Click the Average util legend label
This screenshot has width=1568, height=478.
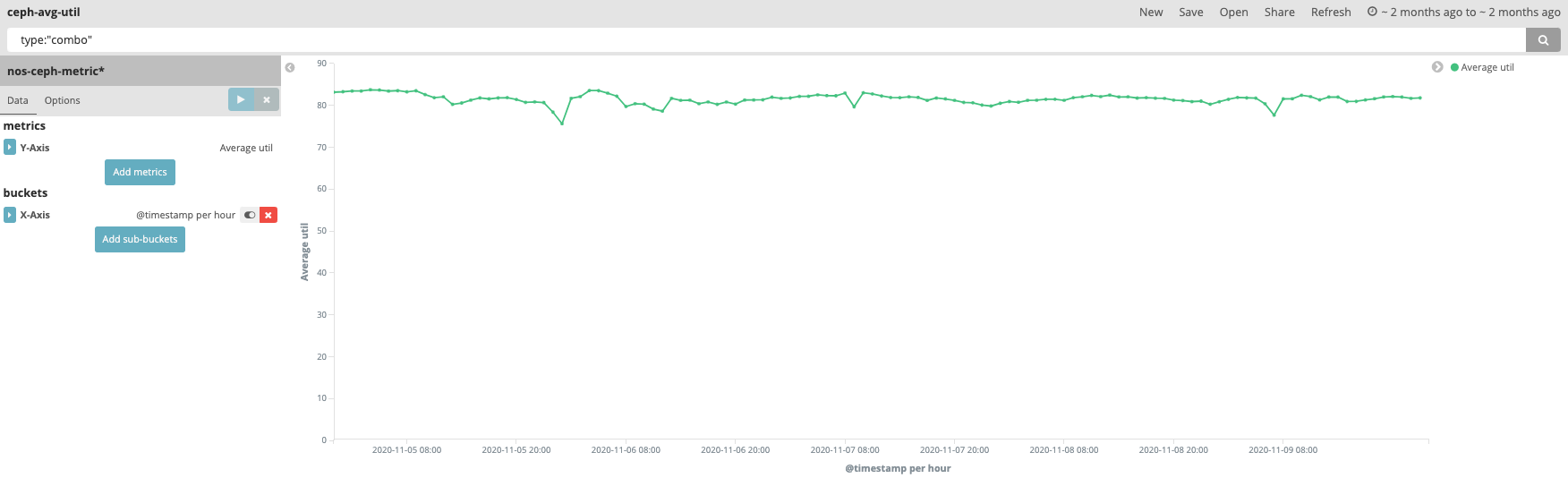(x=1487, y=67)
